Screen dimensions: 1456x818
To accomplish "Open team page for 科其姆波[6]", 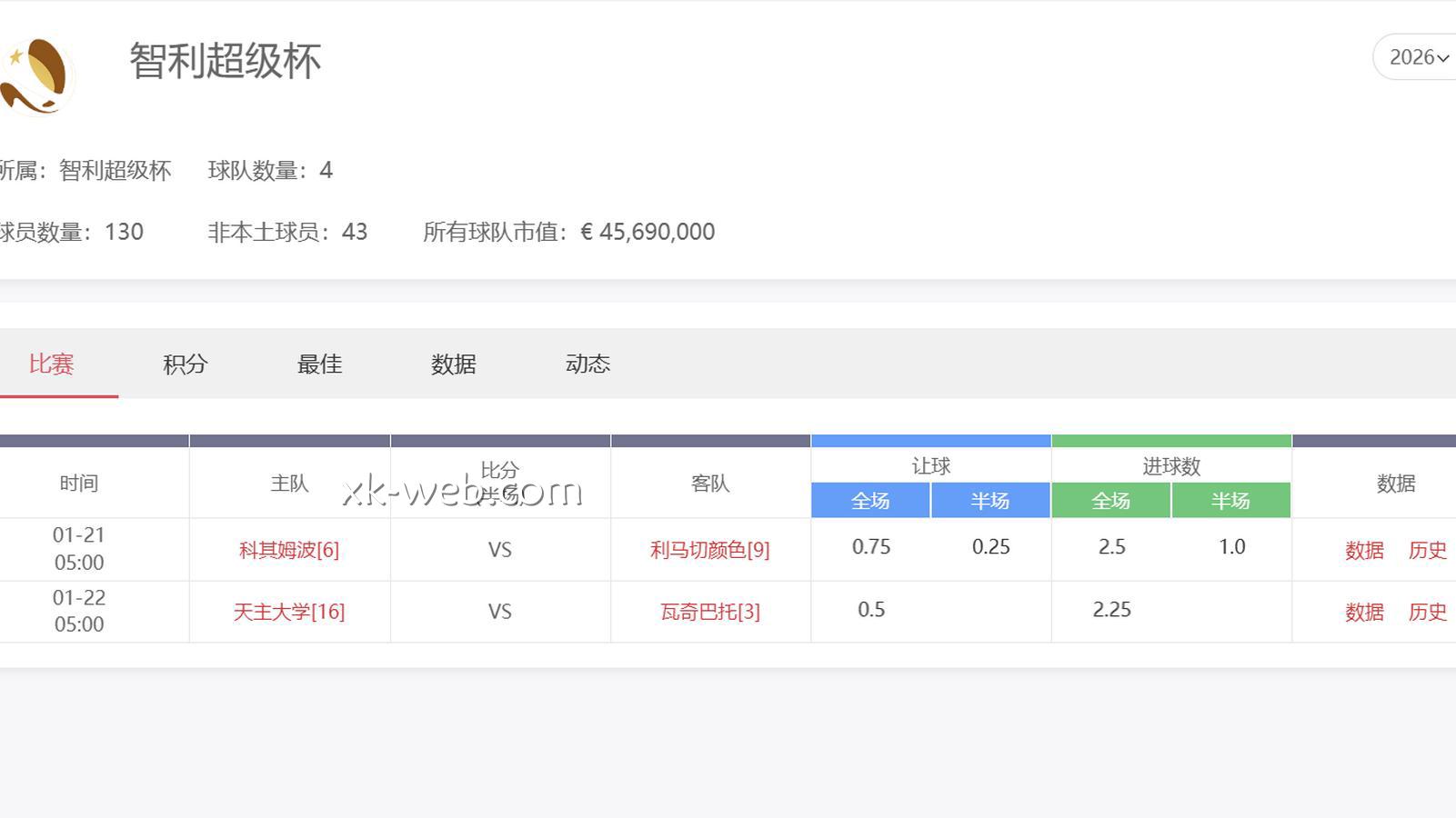I will 288,549.
